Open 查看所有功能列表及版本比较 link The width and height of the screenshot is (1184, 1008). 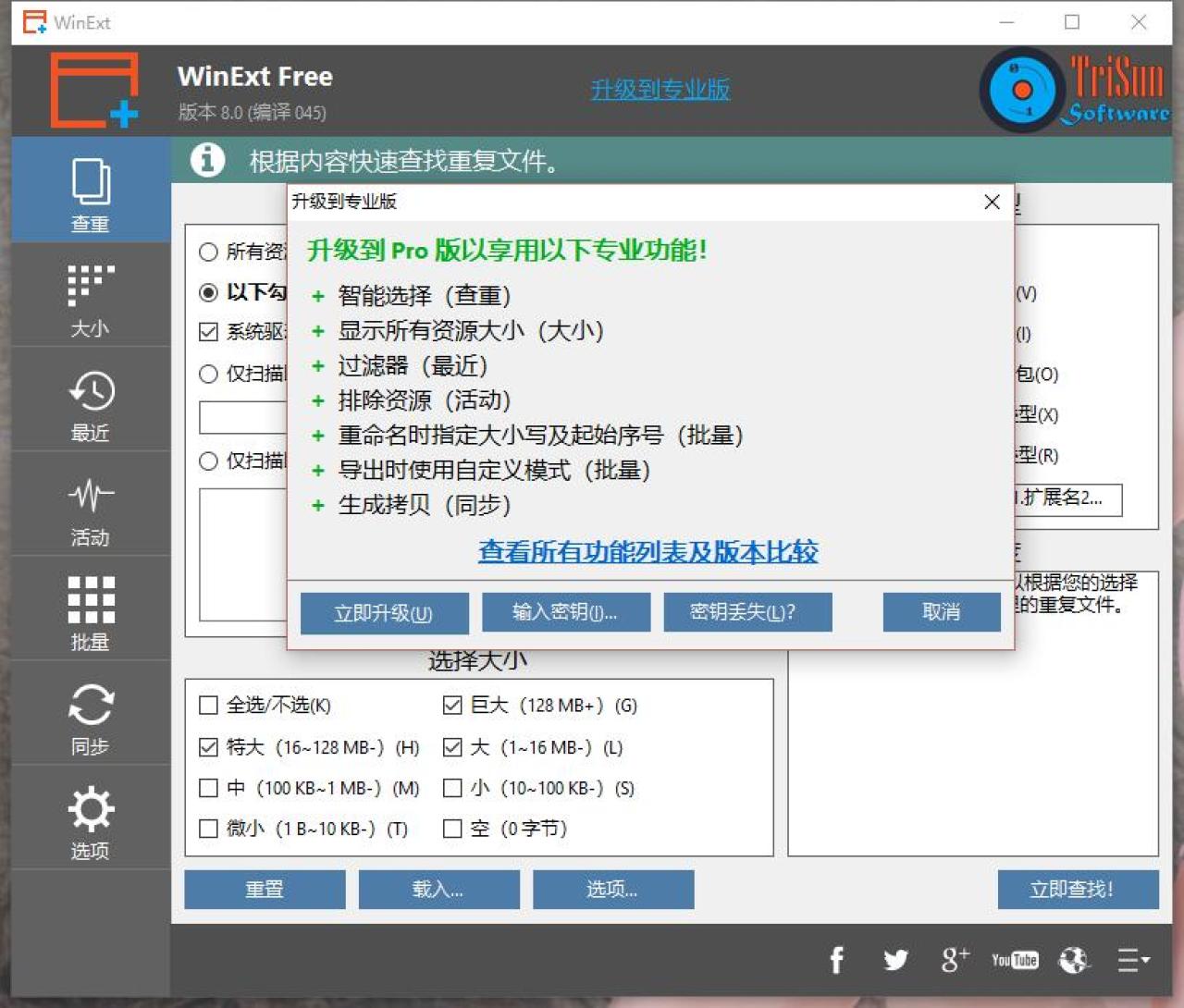click(x=647, y=552)
